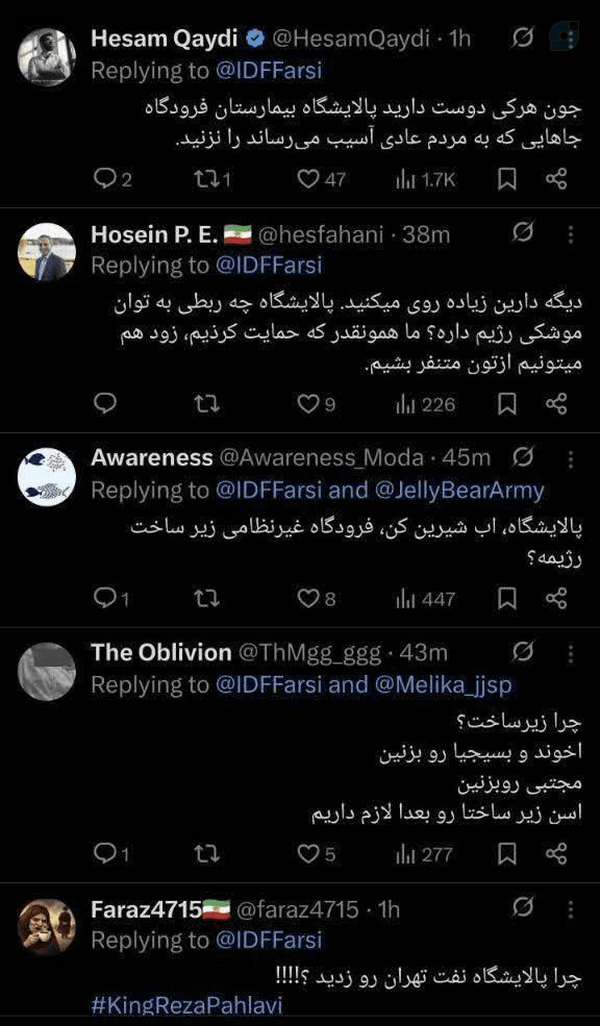Share Hosein P. E.'s tweet

556,404
